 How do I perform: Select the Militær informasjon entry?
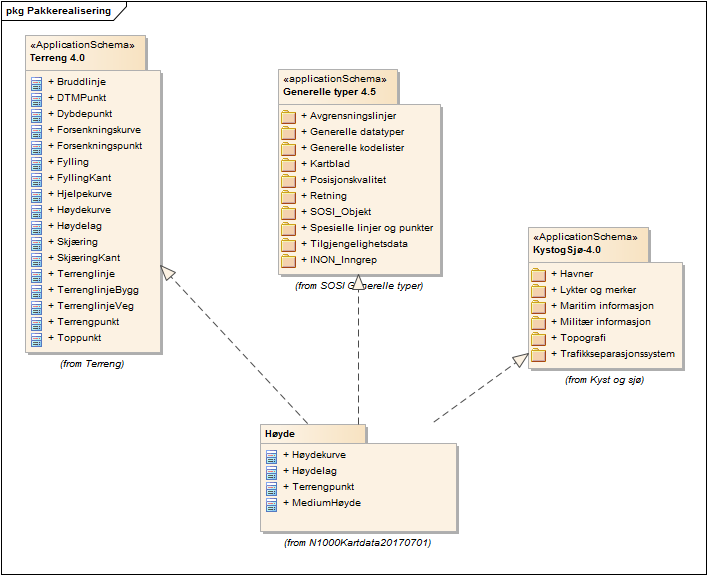pos(604,322)
